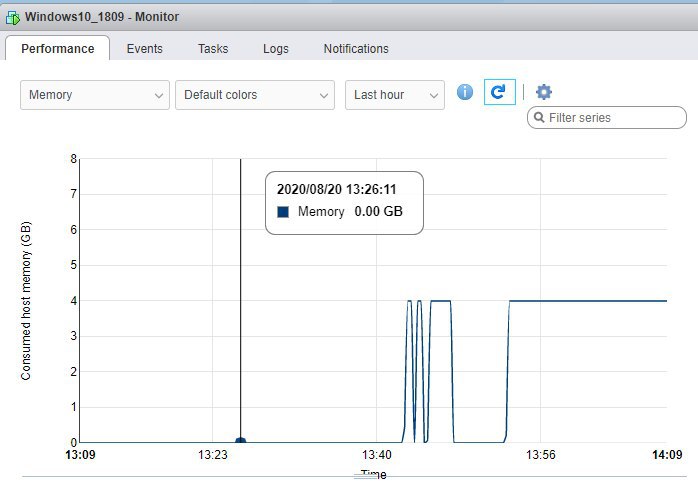Click the Filter series search field
This screenshot has height=487, width=698.
point(607,118)
